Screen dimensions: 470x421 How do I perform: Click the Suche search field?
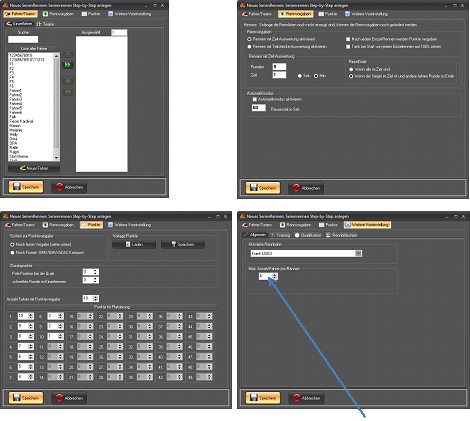point(23,39)
